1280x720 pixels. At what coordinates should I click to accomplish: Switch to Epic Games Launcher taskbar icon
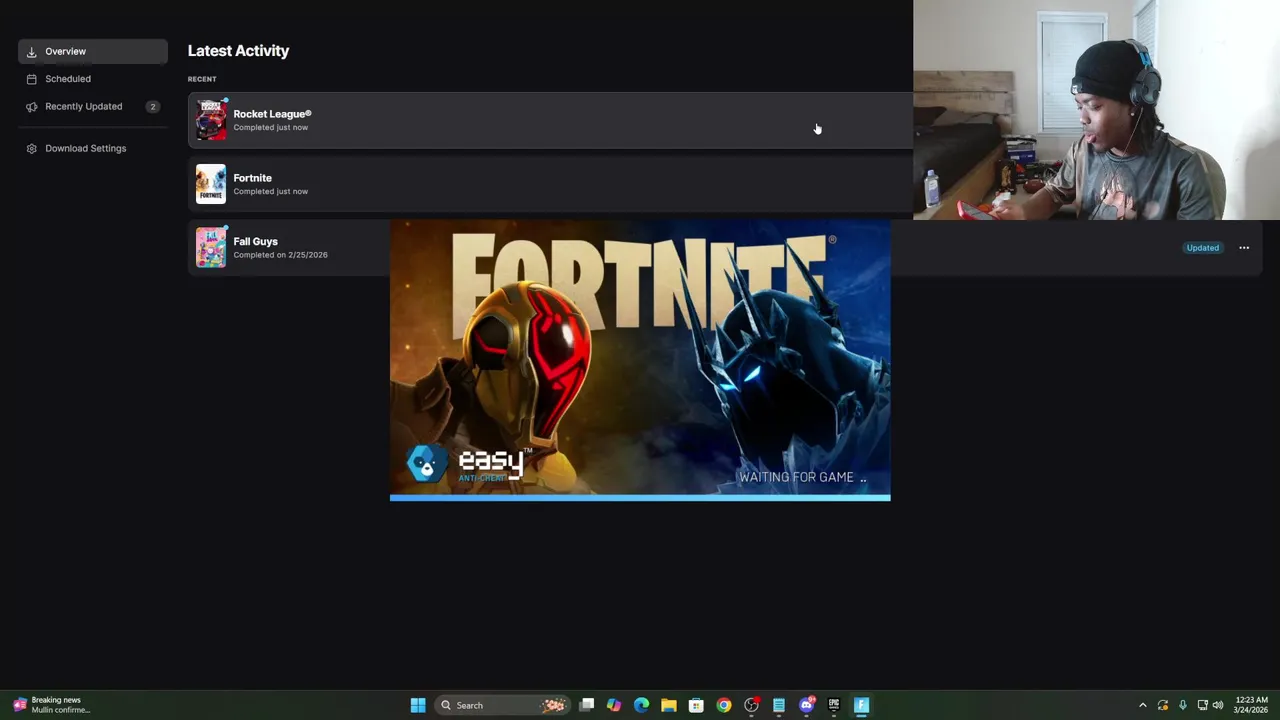tap(834, 705)
